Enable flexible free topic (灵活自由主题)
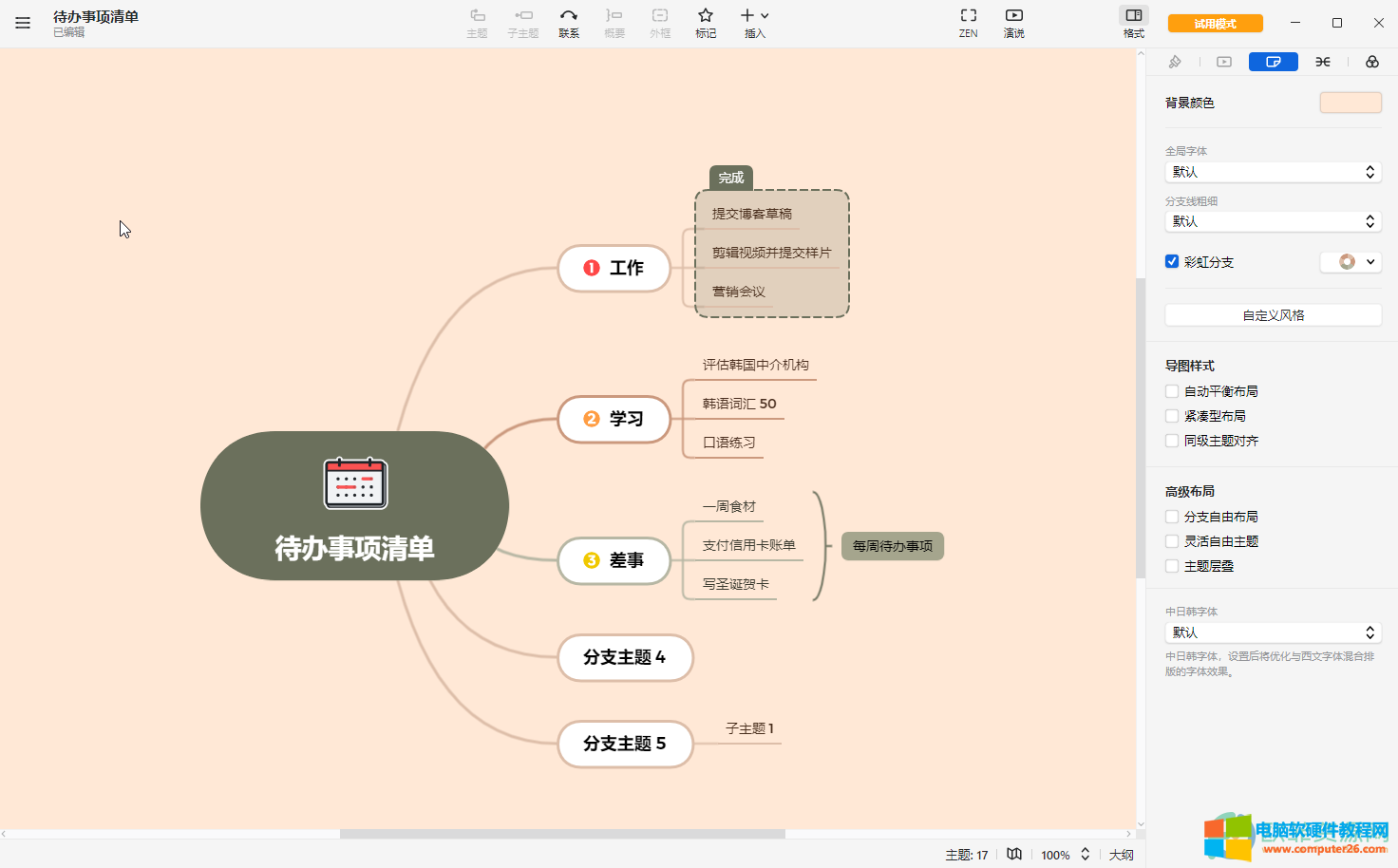The image size is (1398, 868). coord(1172,541)
